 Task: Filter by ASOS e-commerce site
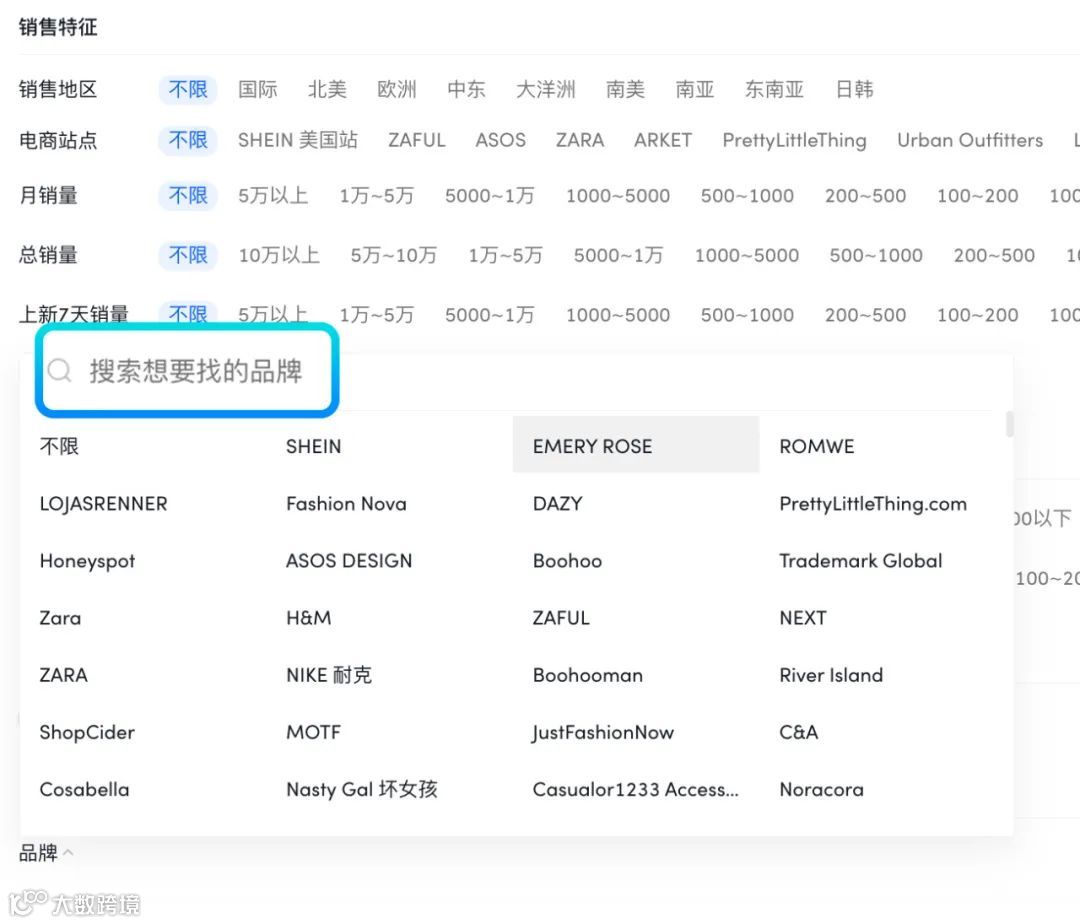click(x=501, y=140)
